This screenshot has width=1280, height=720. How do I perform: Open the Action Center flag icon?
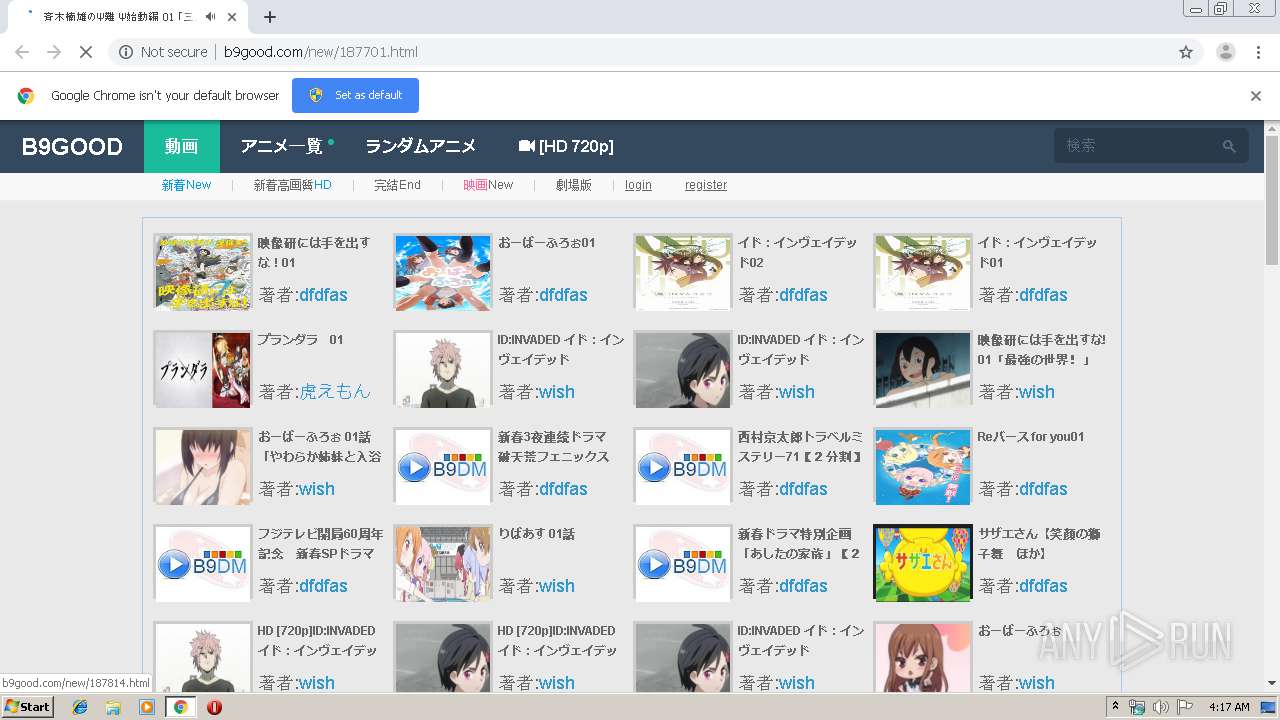pyautogui.click(x=1184, y=707)
